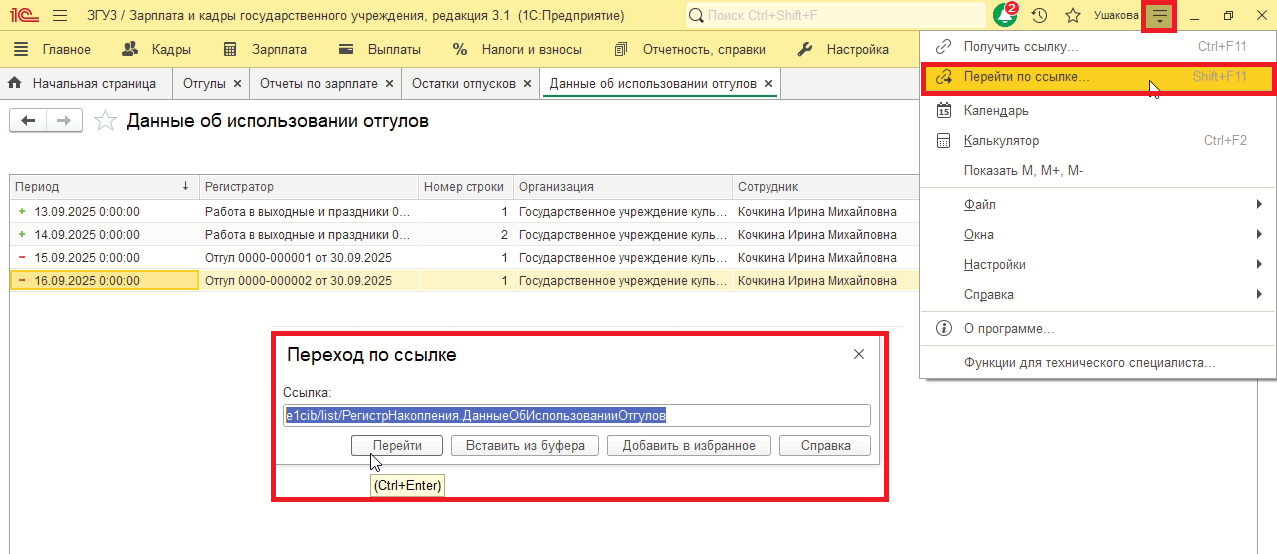
Task: Open Функции для технического специалиста item
Action: coord(1098,363)
